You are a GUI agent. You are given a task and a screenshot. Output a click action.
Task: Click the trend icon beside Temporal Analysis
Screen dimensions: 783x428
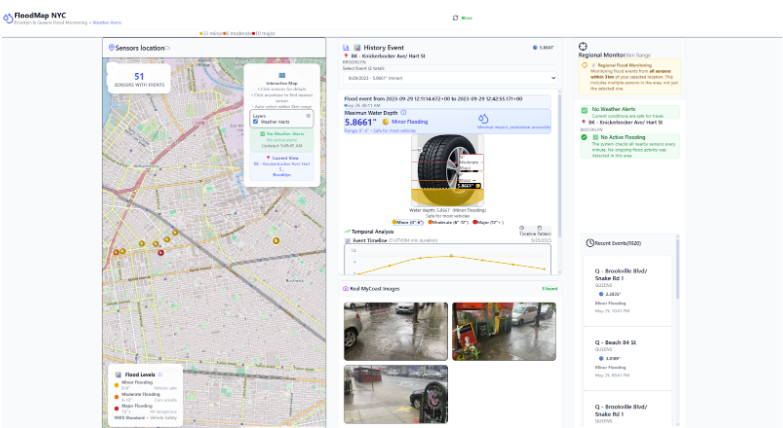point(347,232)
